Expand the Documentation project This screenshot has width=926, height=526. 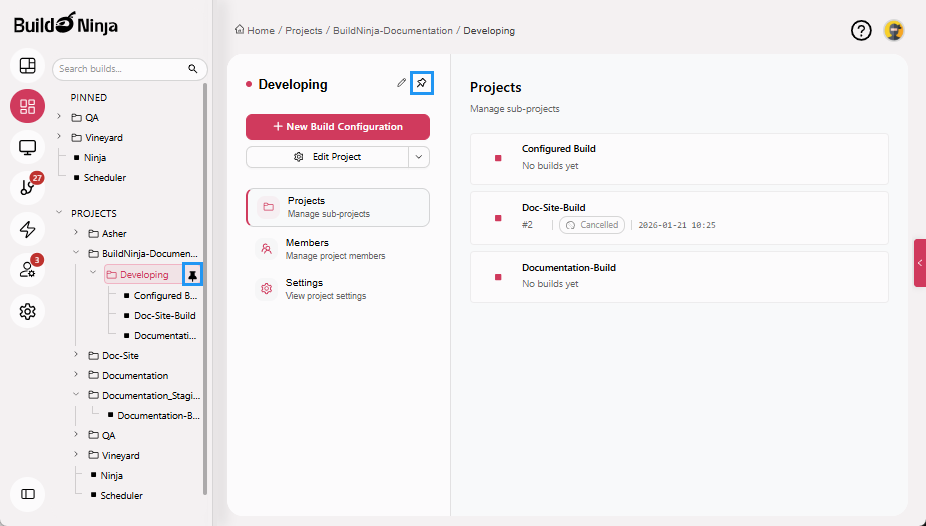76,375
